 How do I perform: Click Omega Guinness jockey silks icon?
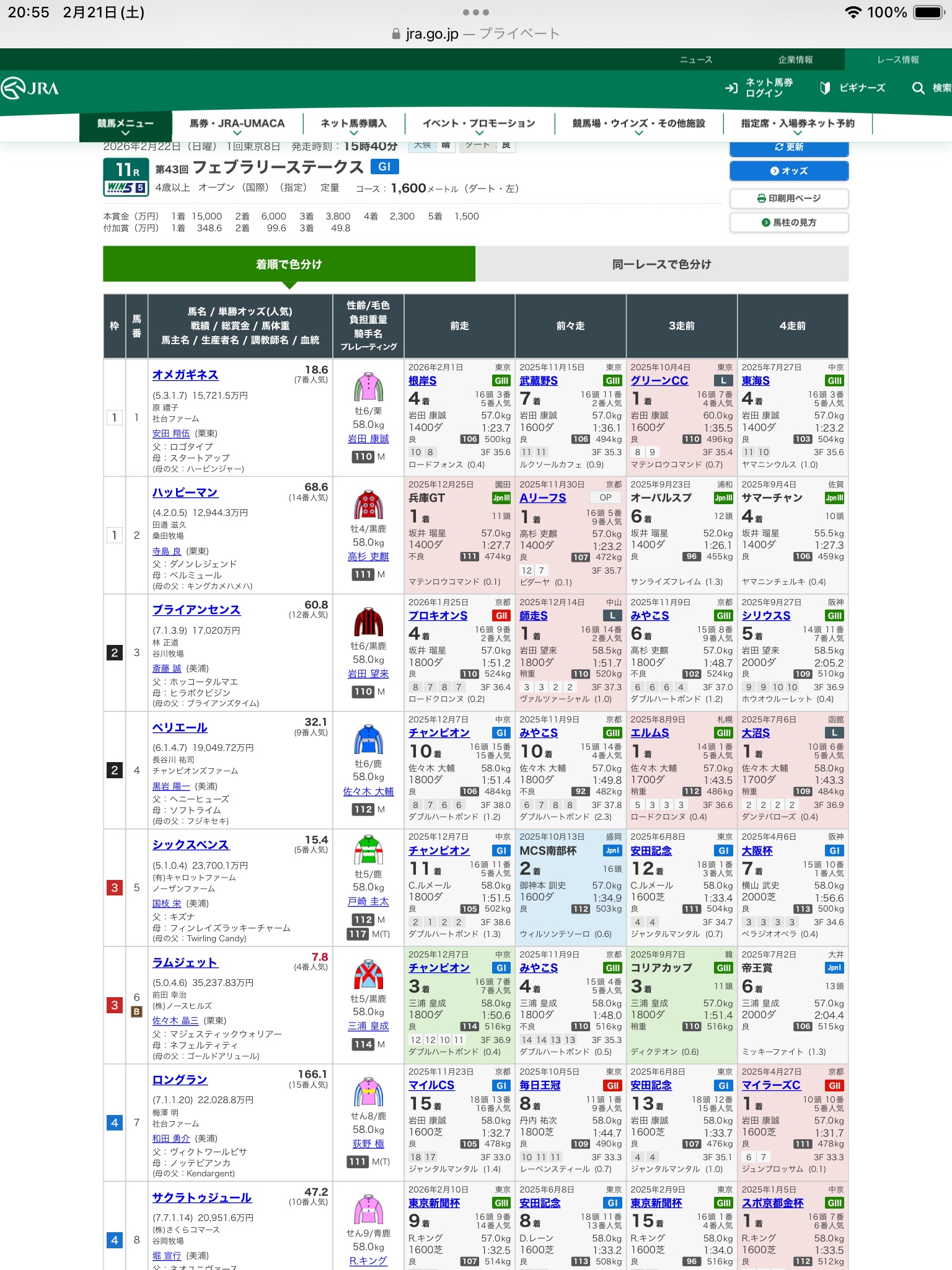(x=368, y=387)
